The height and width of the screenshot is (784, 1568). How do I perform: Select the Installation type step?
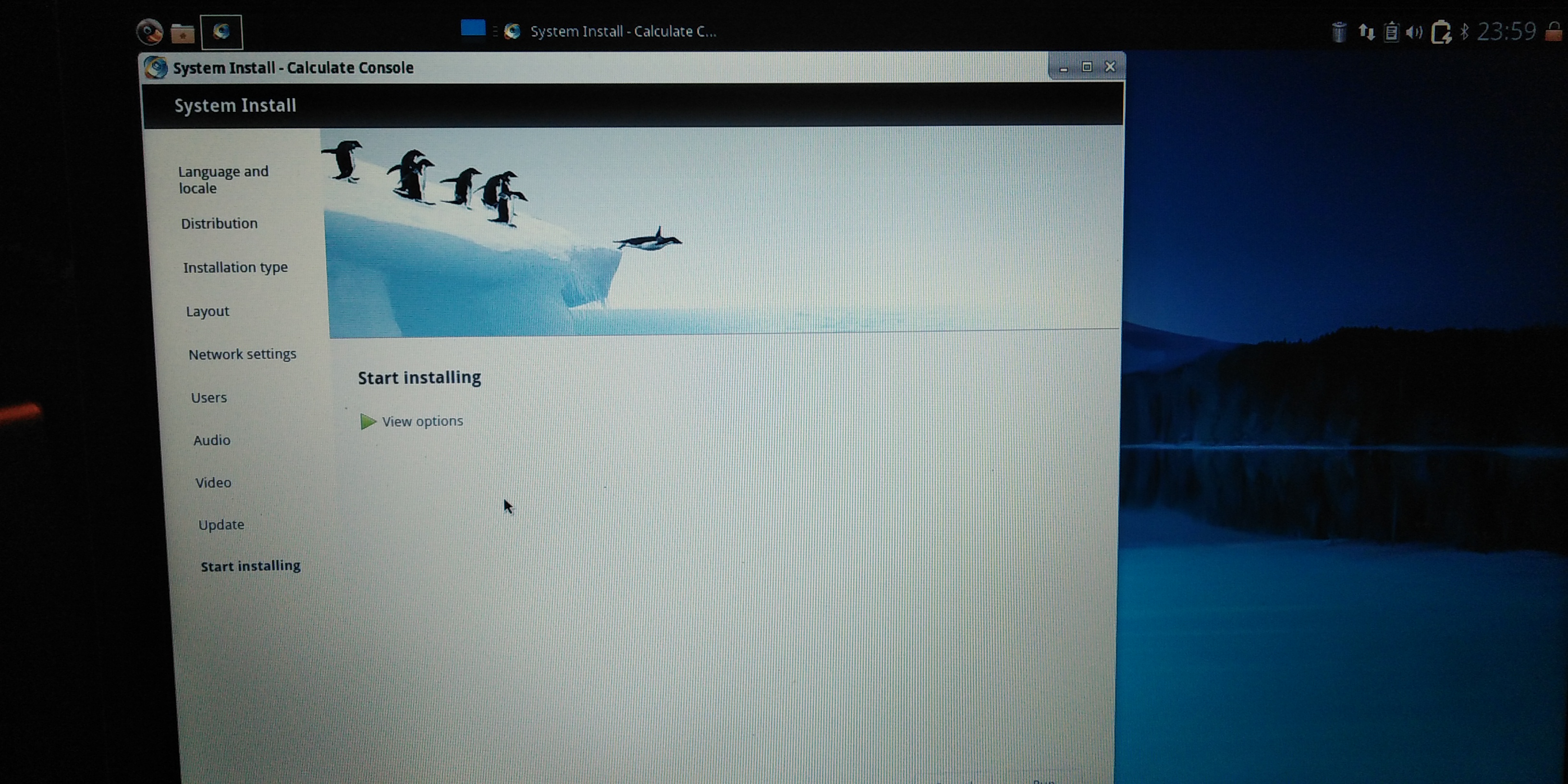click(236, 267)
